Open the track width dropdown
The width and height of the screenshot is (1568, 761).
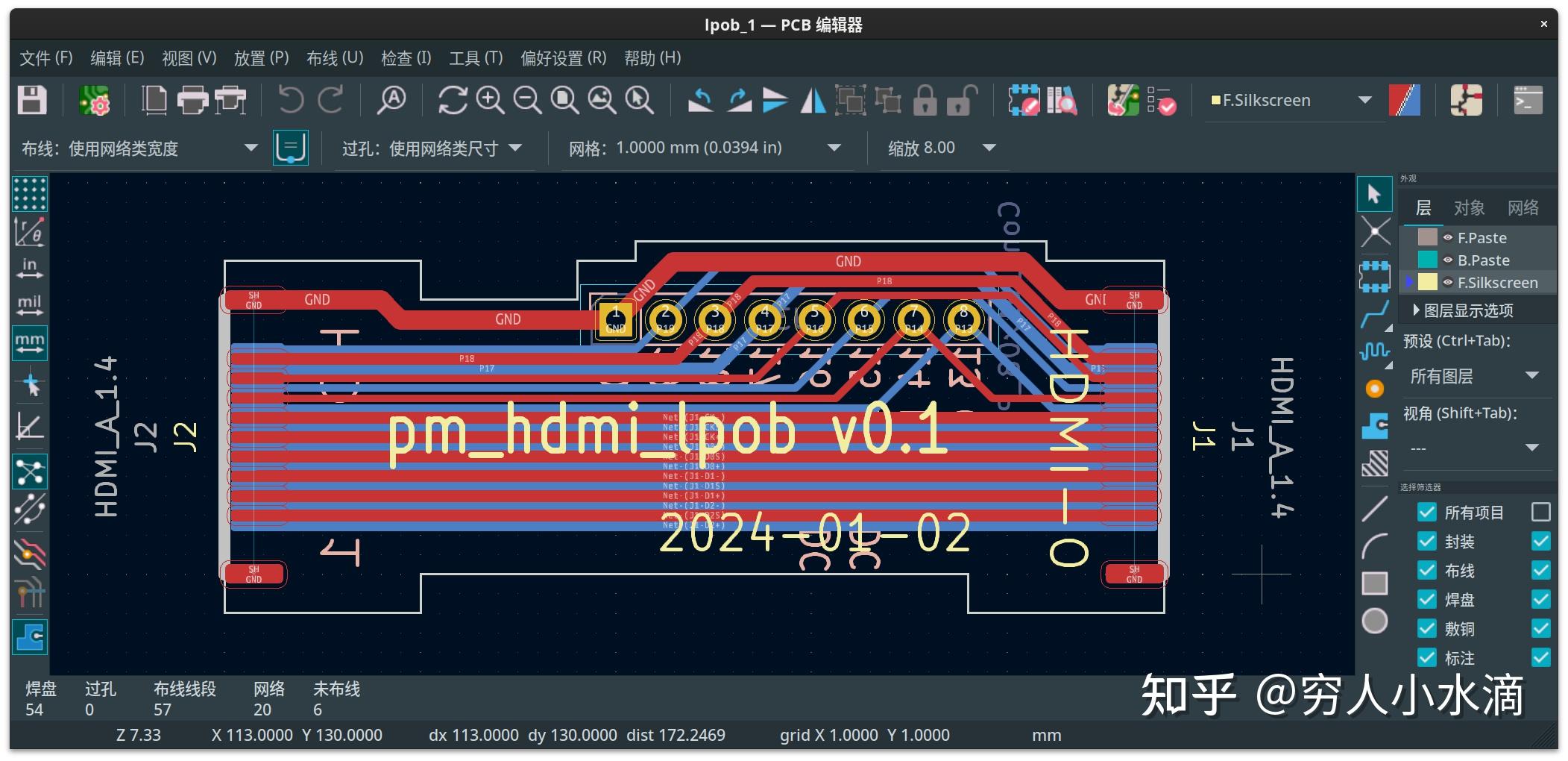click(251, 147)
